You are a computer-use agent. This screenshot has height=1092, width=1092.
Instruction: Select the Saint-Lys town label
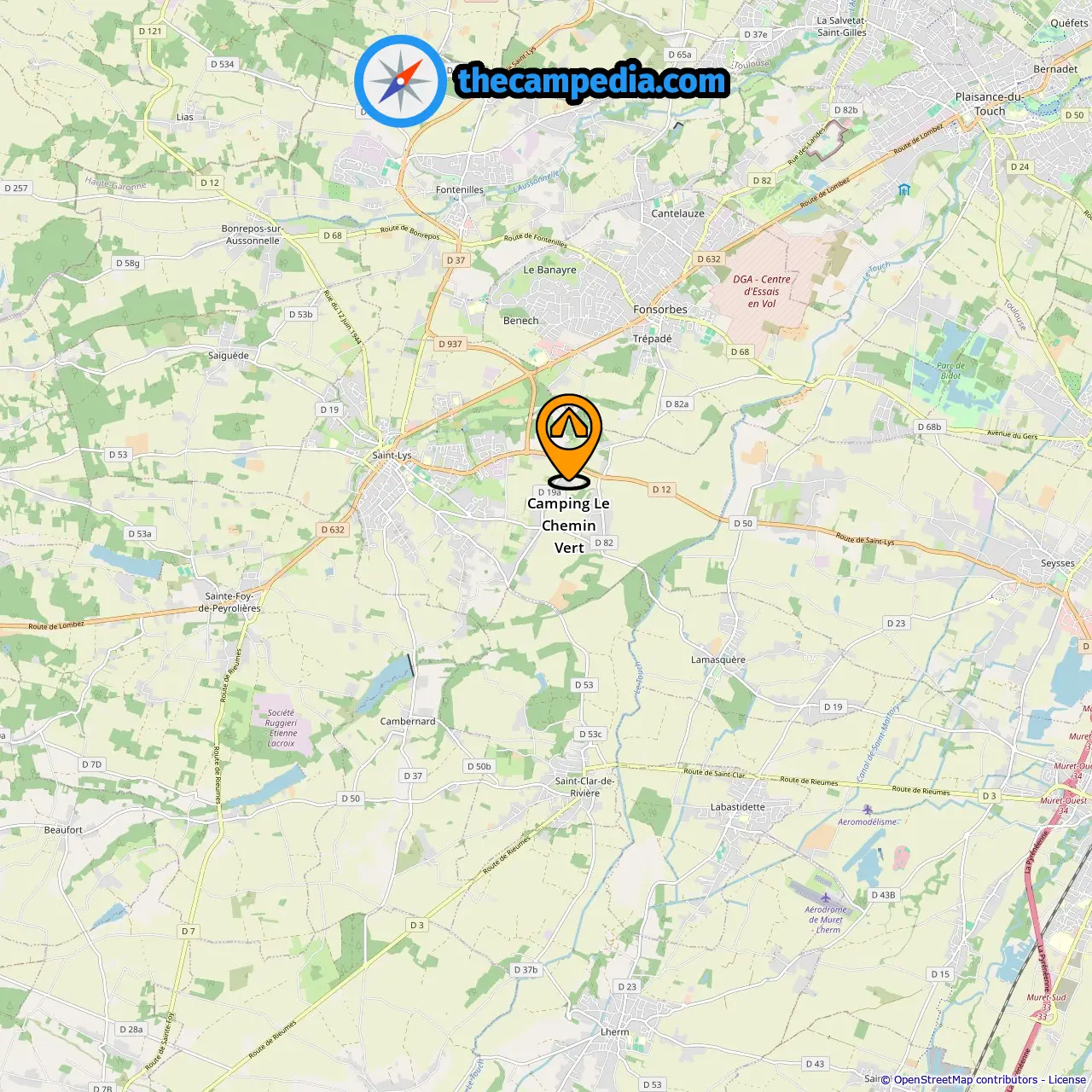point(392,456)
